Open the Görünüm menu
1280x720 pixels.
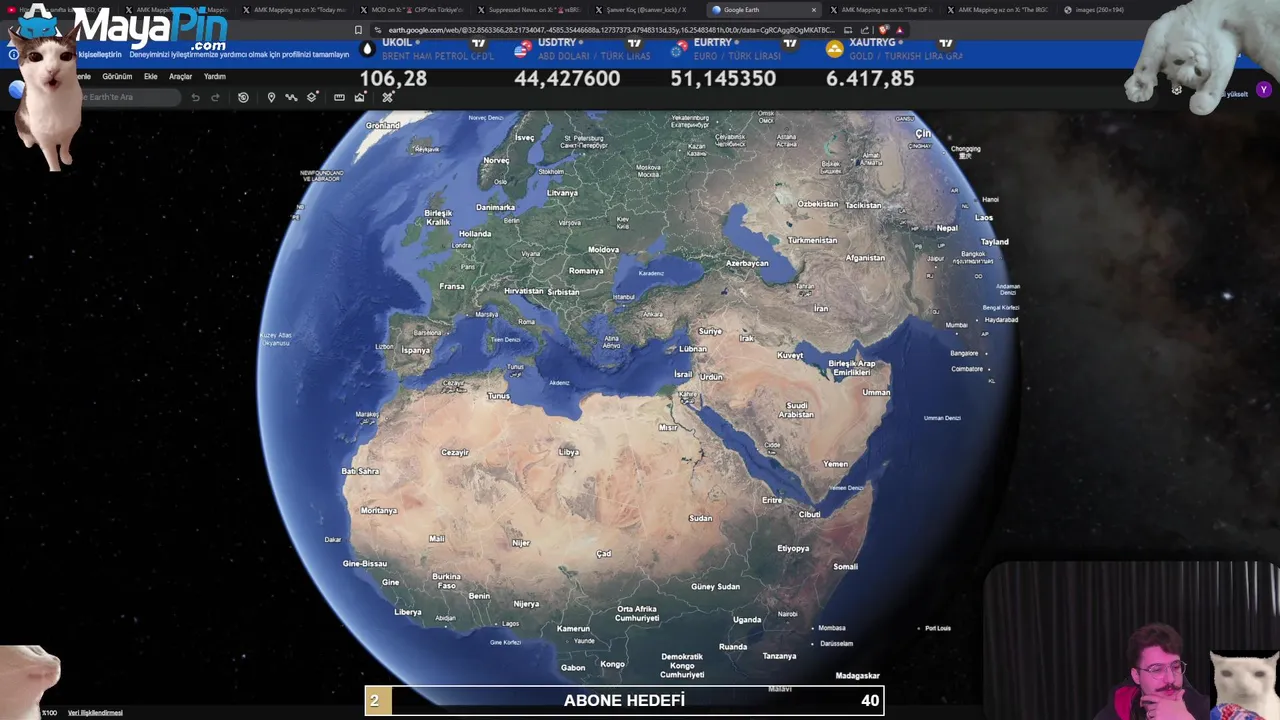[x=117, y=77]
